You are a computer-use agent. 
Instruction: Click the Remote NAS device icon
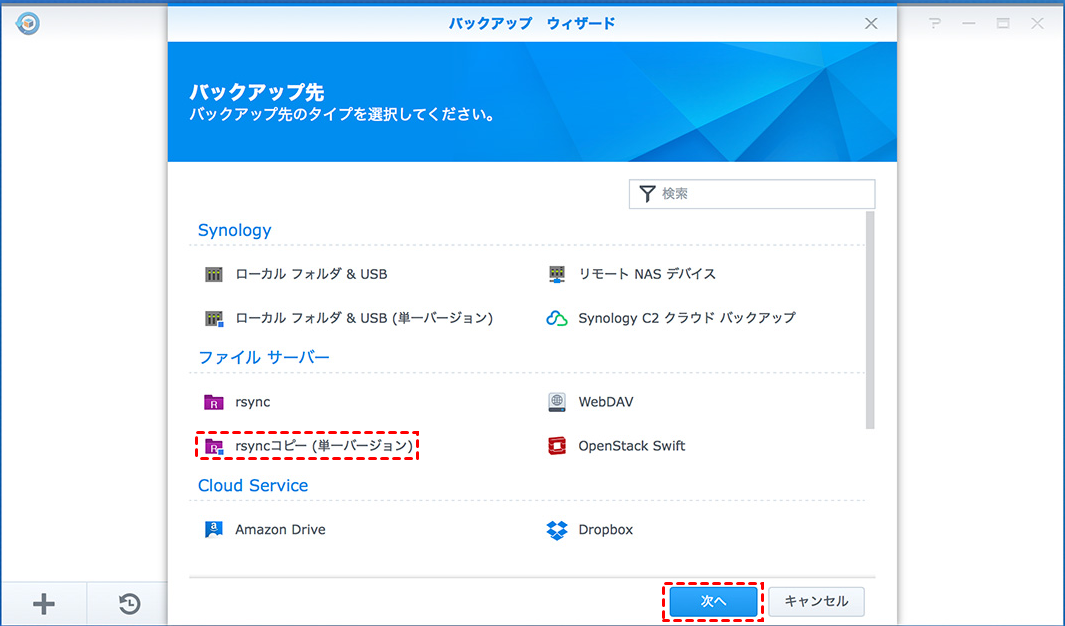557,274
